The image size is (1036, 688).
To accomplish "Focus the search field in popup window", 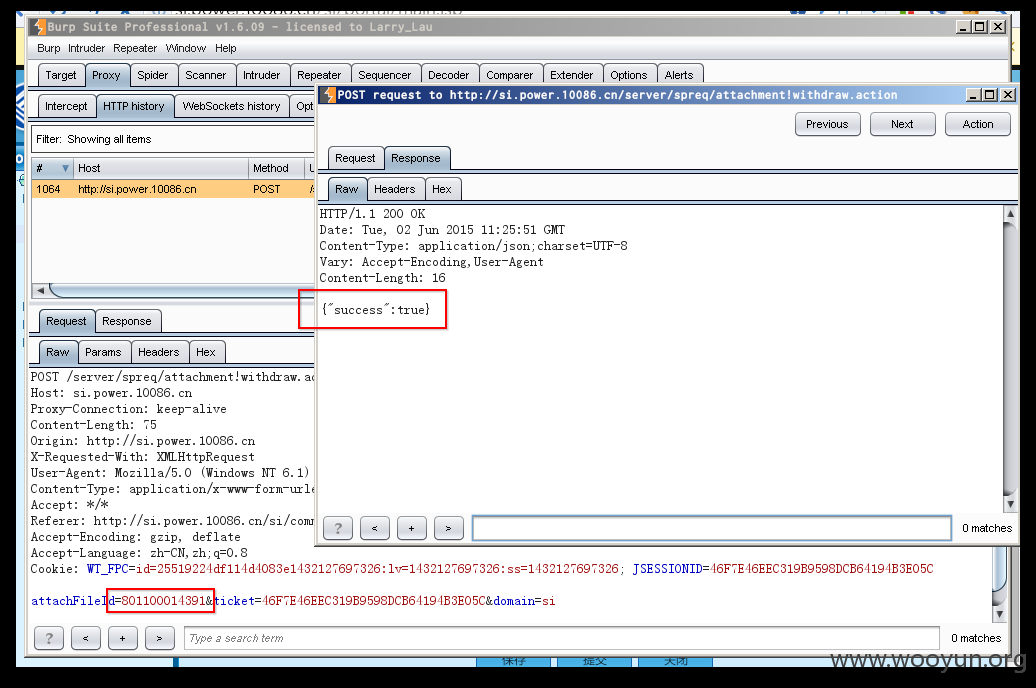I will [x=712, y=528].
